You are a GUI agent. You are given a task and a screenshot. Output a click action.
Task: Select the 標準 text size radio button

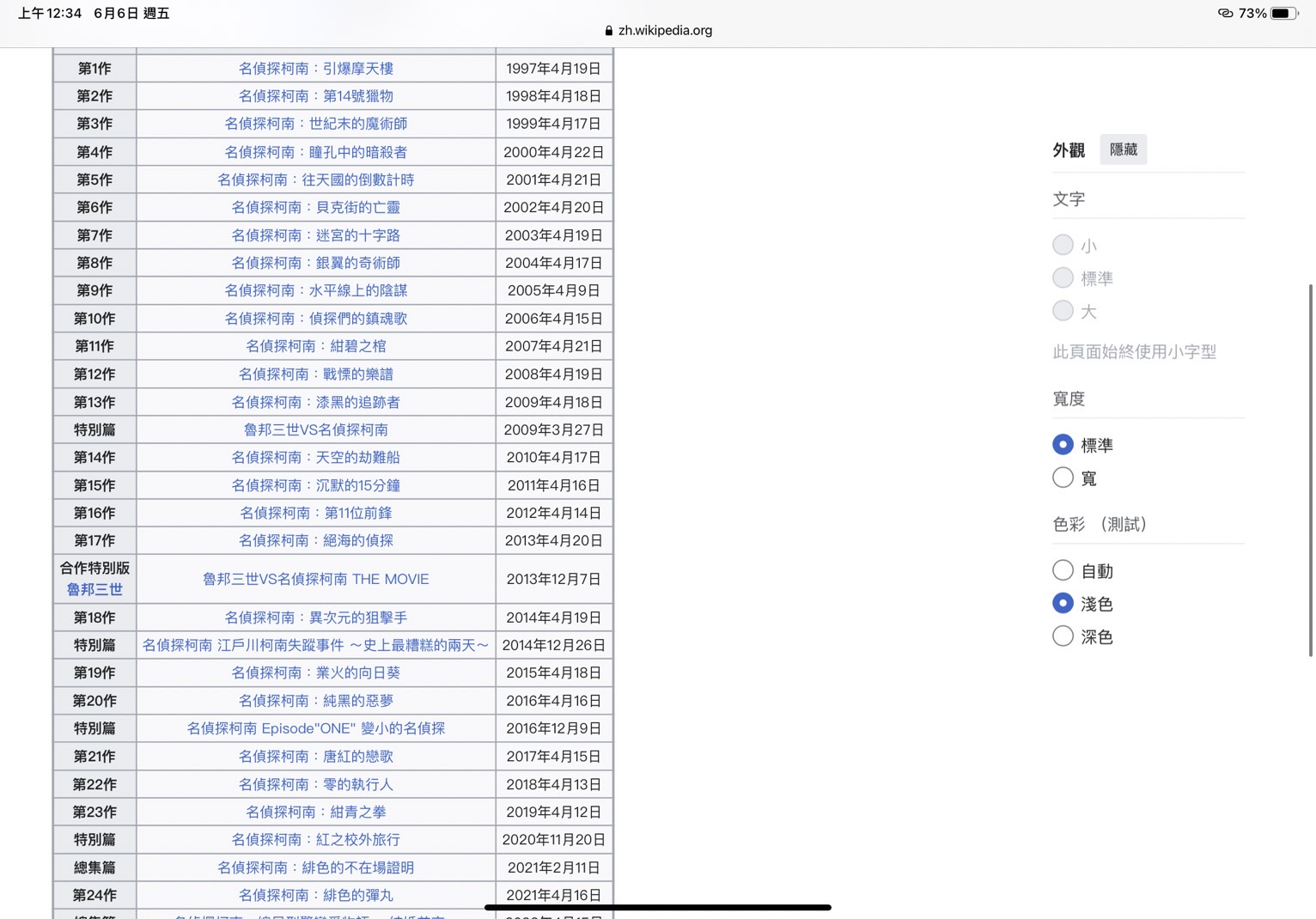(x=1063, y=277)
